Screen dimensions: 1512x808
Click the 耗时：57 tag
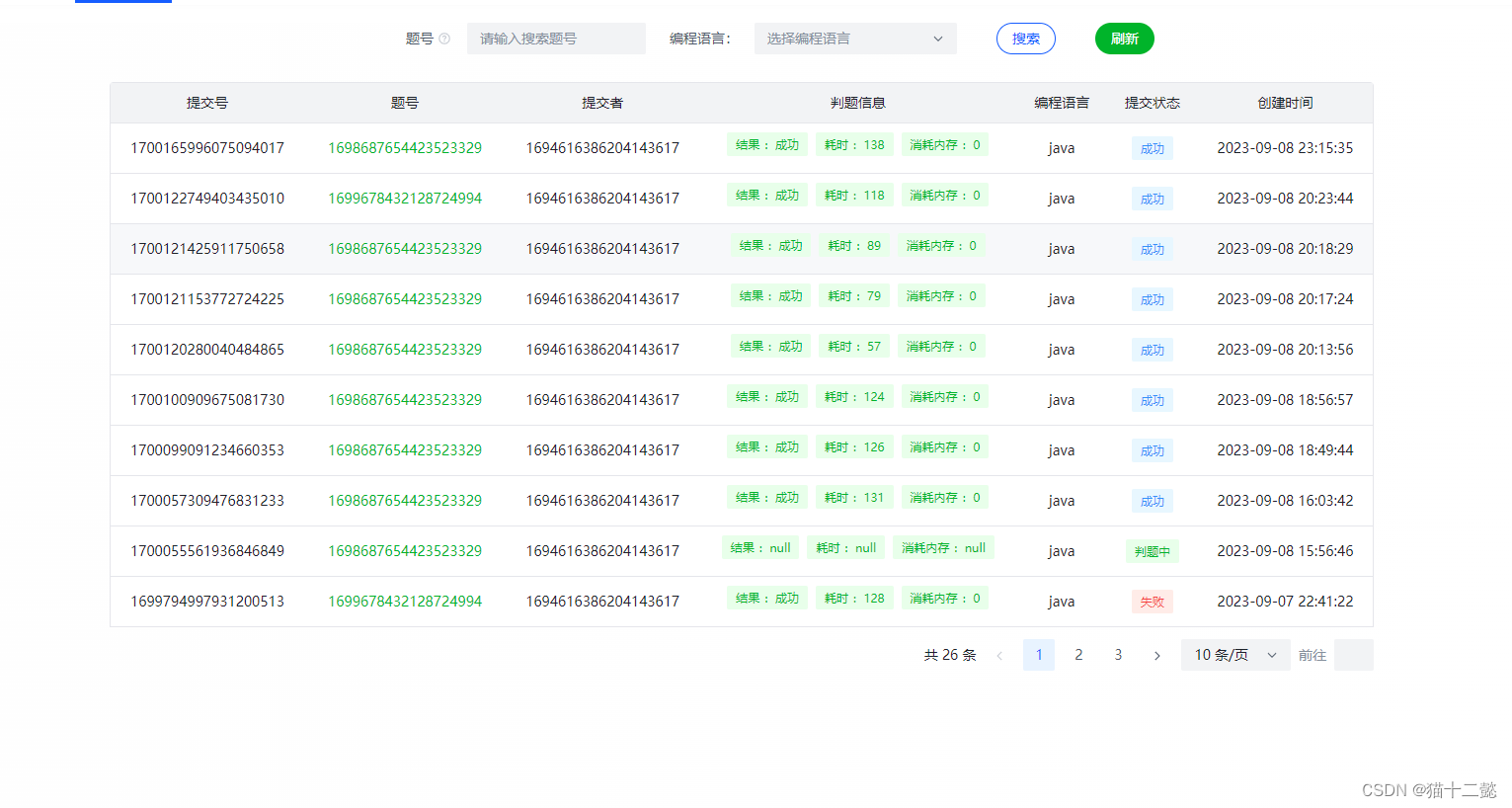click(x=854, y=347)
